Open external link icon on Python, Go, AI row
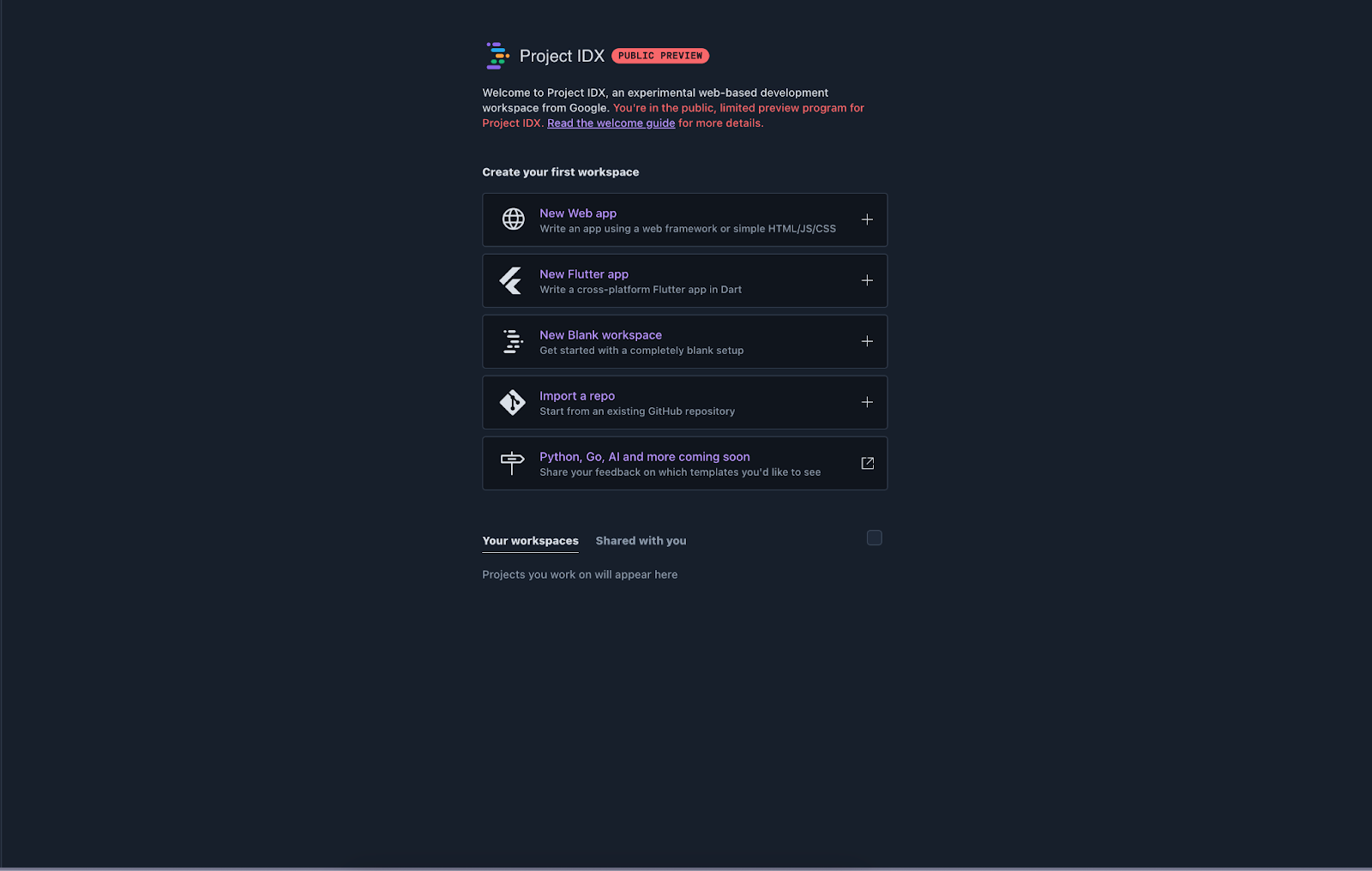Image resolution: width=1372 pixels, height=871 pixels. tap(867, 463)
